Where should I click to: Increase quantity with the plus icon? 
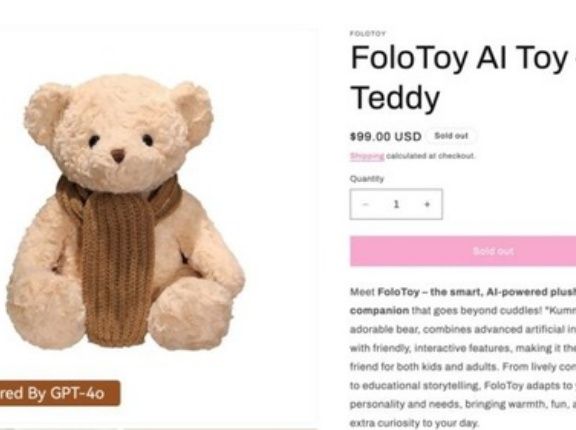point(427,204)
